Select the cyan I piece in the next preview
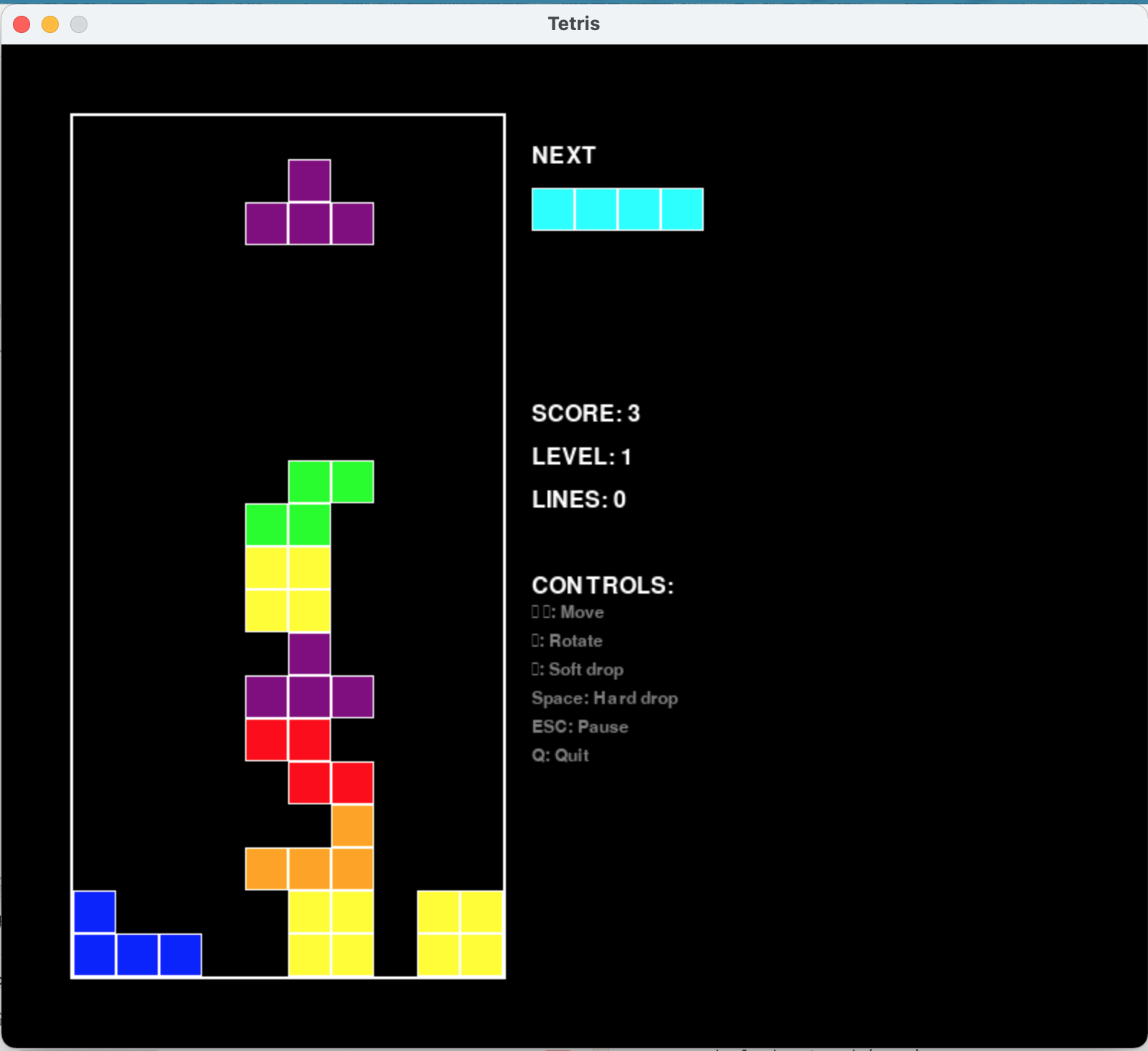1148x1051 pixels. click(618, 209)
